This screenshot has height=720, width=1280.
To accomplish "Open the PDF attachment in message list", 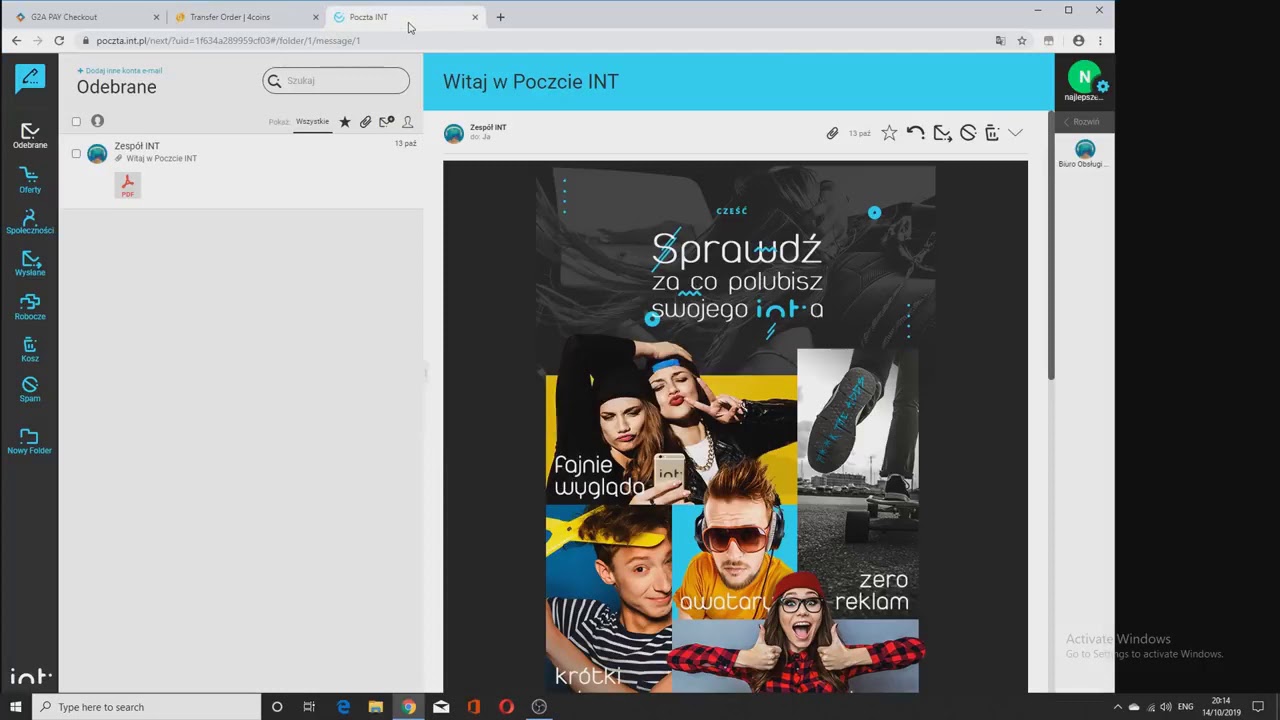I will click(x=127, y=185).
